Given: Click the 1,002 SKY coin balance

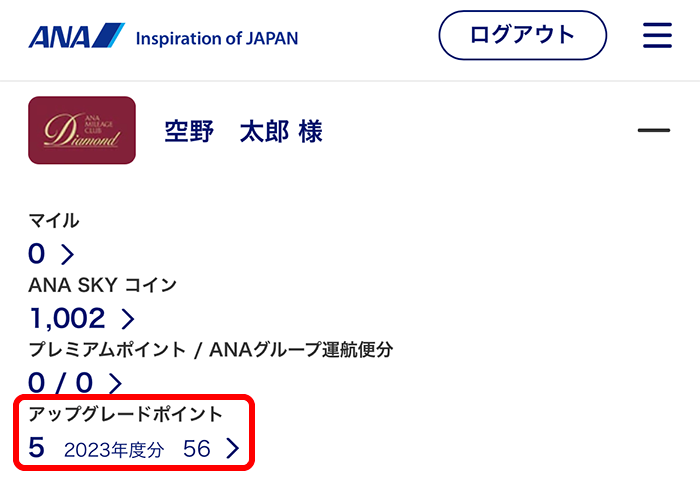Looking at the screenshot, I should [x=67, y=319].
